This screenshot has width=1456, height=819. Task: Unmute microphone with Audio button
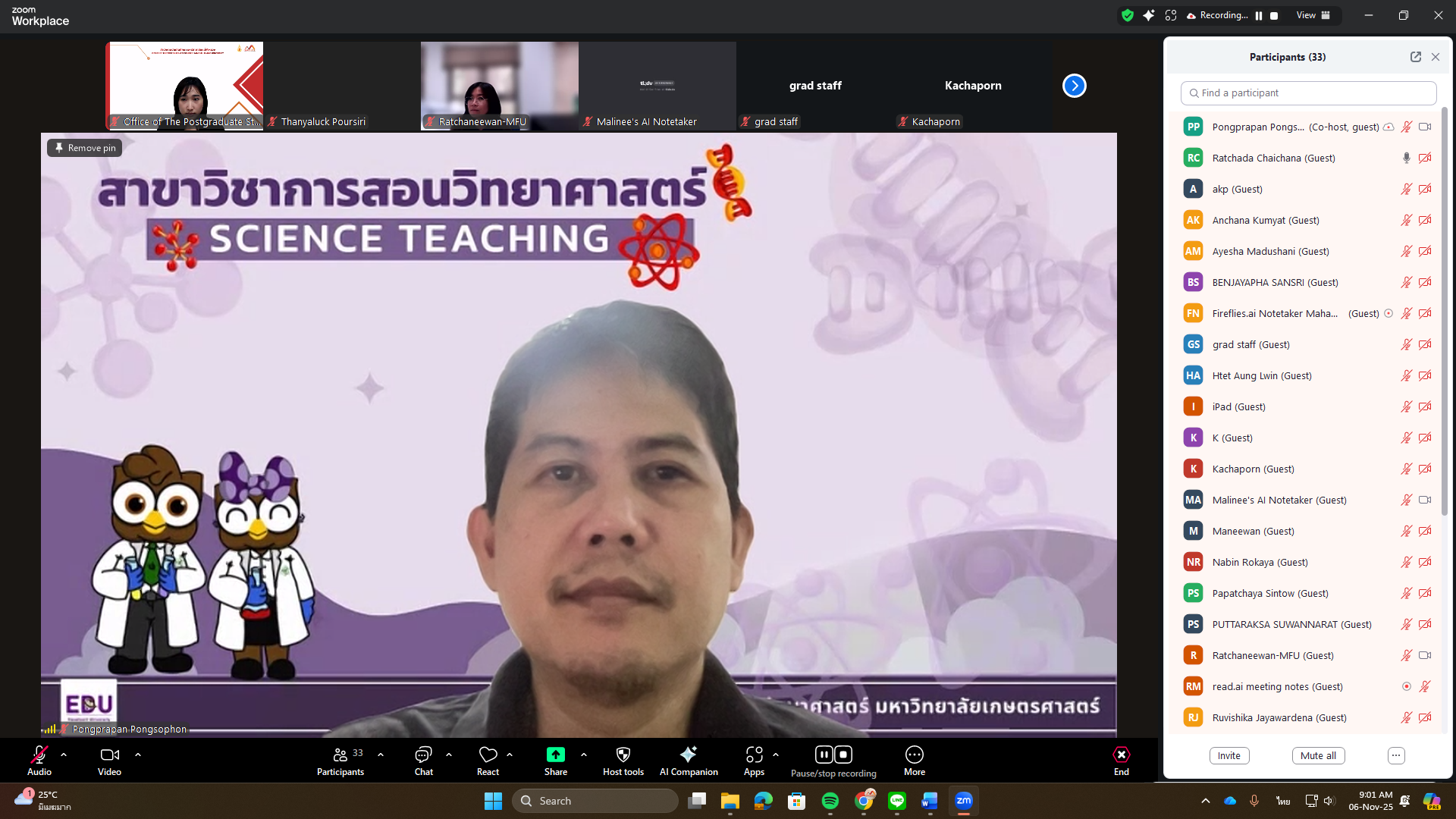click(x=39, y=755)
